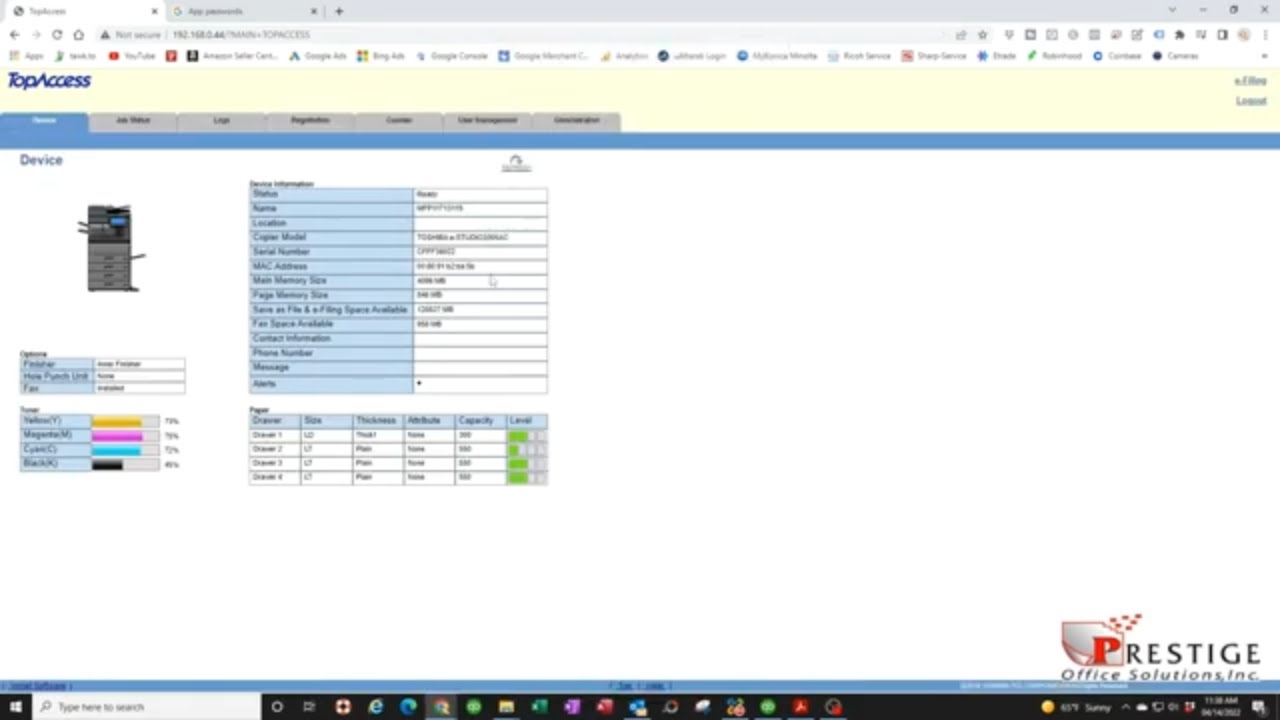This screenshot has height=720, width=1280.
Task: Open the Cameras bookmark
Action: pos(1175,56)
